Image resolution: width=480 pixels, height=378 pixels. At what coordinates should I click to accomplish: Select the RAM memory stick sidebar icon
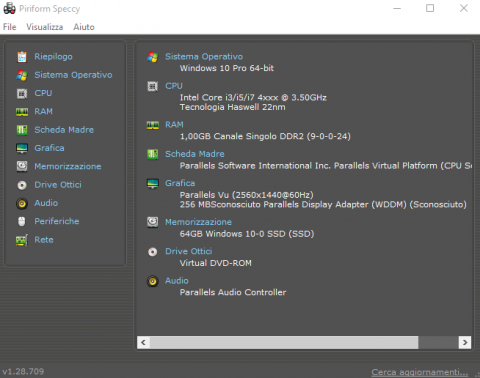[x=22, y=112]
